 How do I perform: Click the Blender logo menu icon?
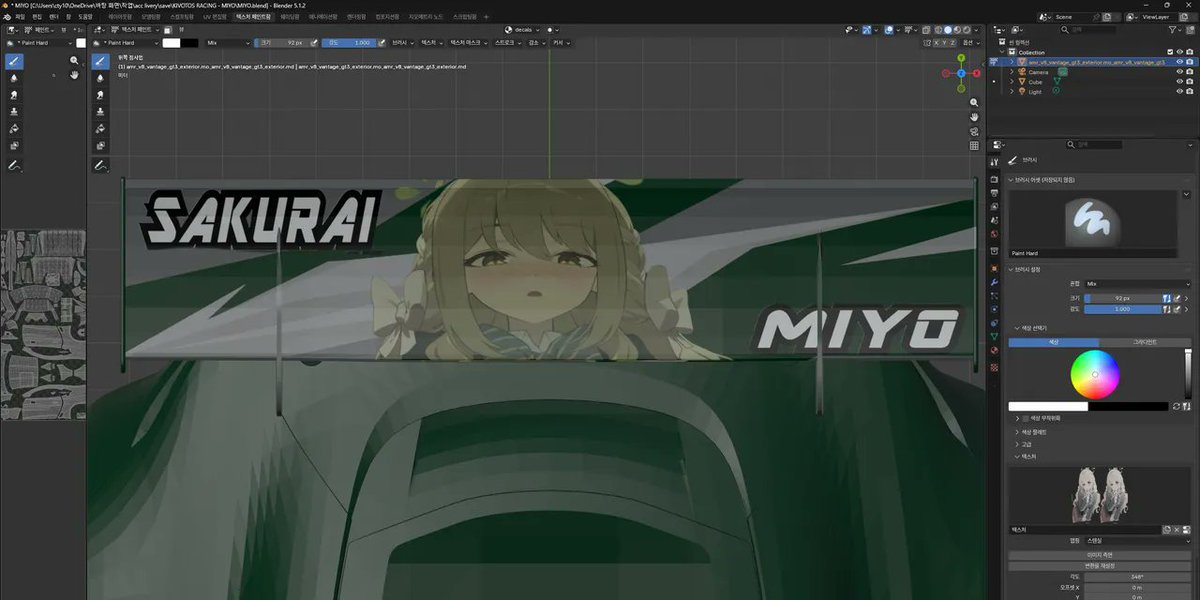(x=7, y=17)
